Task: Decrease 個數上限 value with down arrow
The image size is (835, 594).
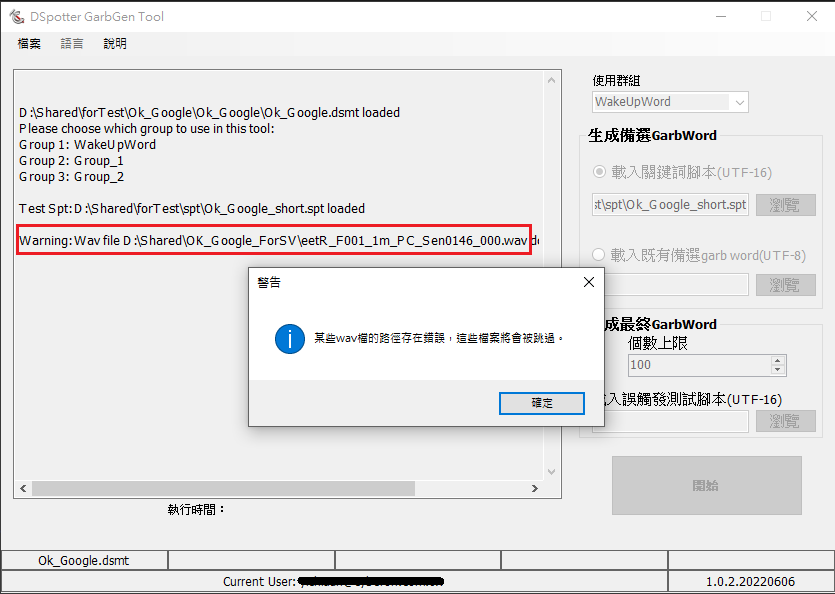Action: [x=777, y=370]
